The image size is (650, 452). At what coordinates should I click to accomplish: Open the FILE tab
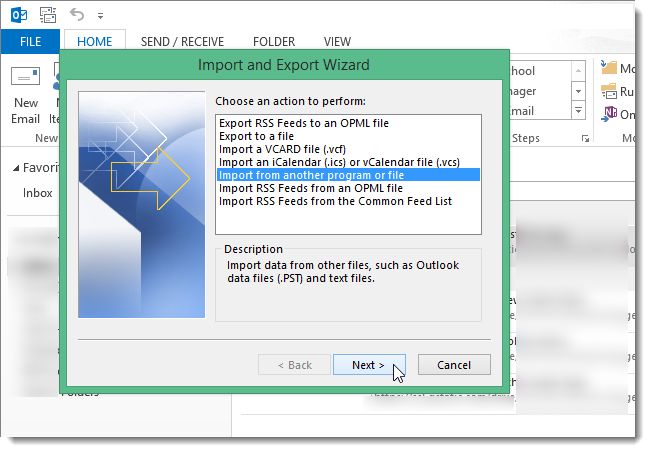pos(30,41)
